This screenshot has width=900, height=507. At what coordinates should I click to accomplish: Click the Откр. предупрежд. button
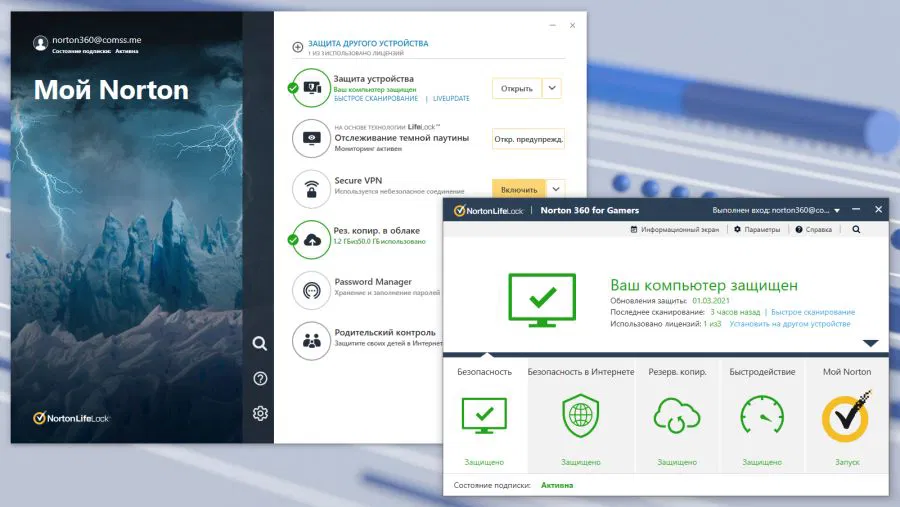(528, 139)
